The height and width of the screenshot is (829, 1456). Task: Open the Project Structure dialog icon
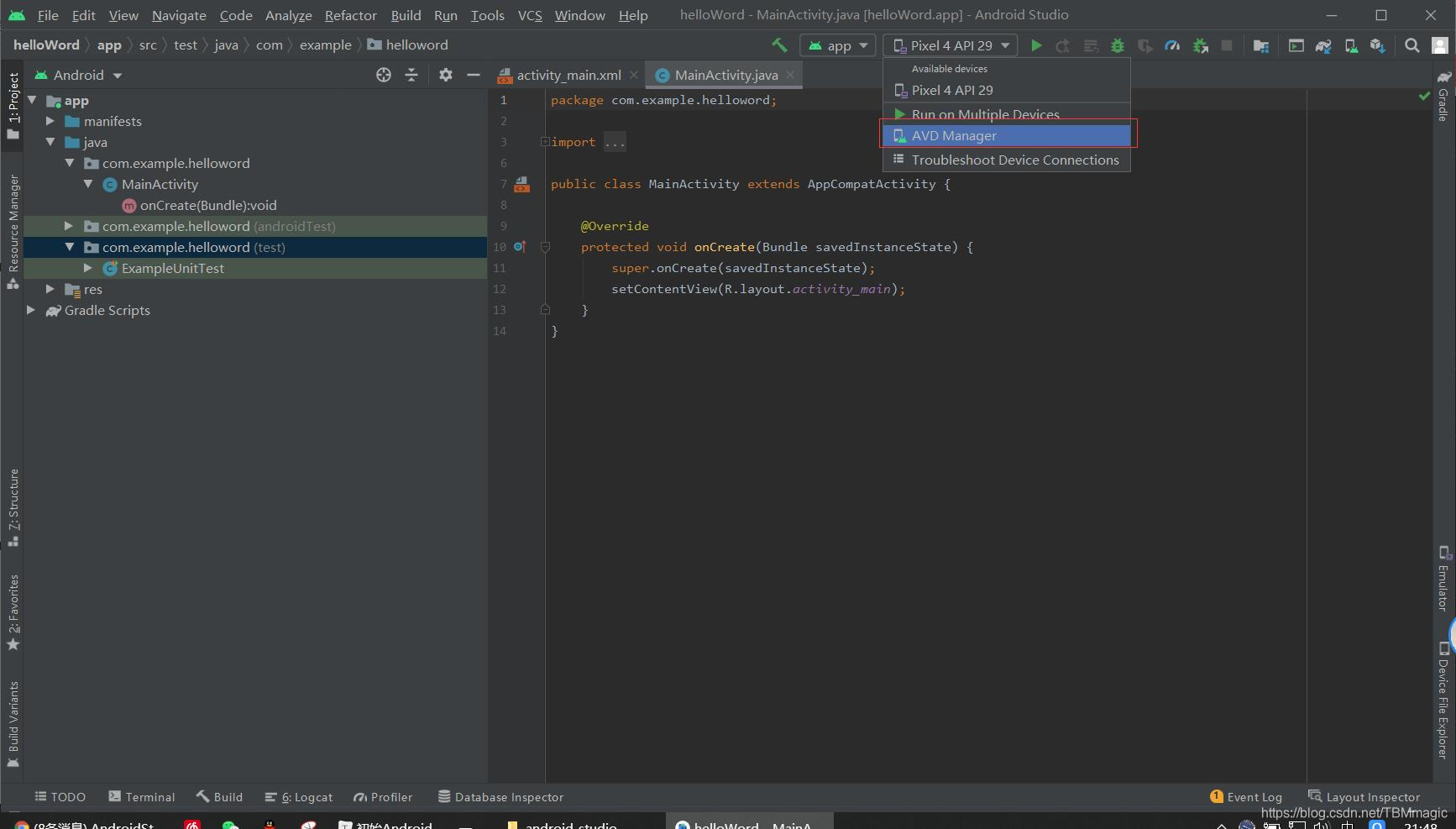(1260, 45)
